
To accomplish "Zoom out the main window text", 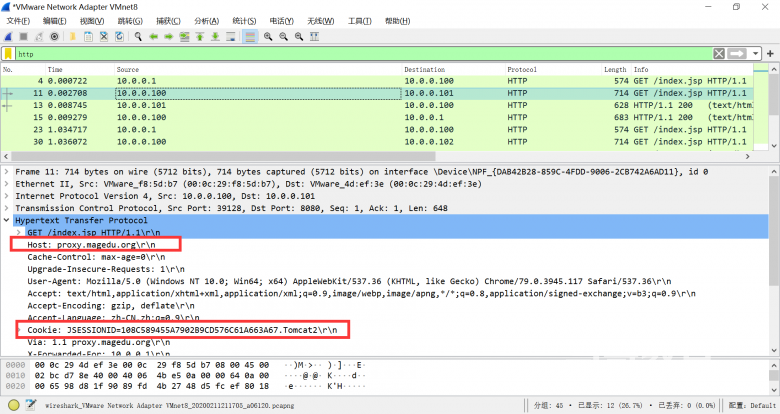I will pyautogui.click(x=283, y=36).
